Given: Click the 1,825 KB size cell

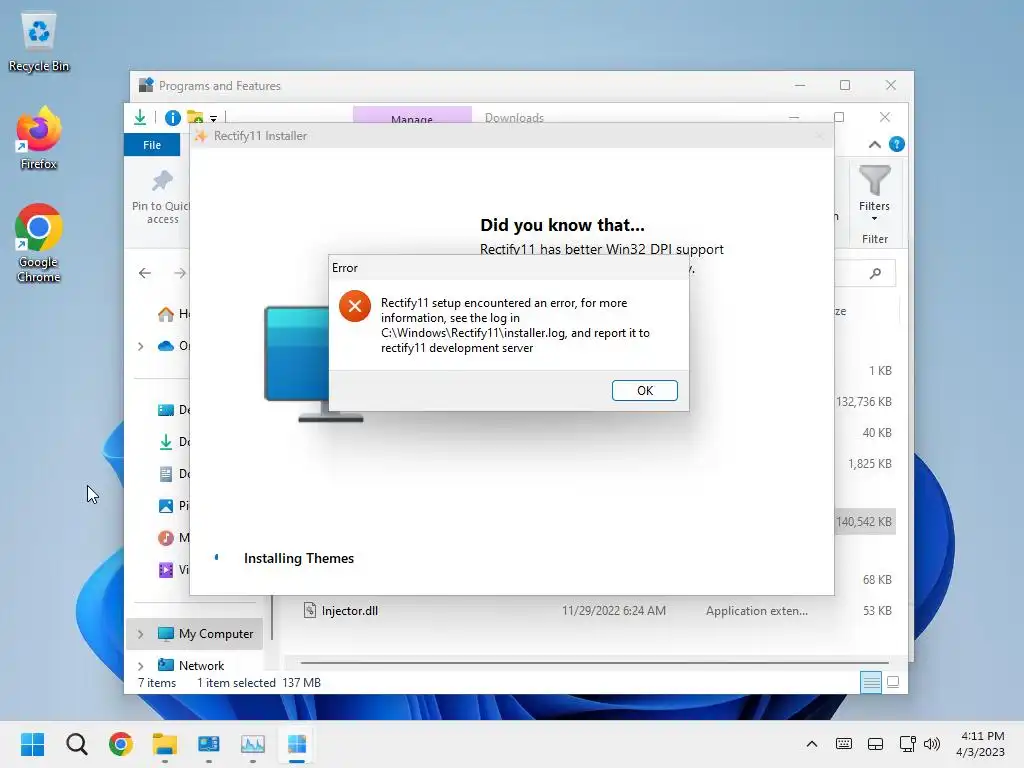Looking at the screenshot, I should (869, 464).
